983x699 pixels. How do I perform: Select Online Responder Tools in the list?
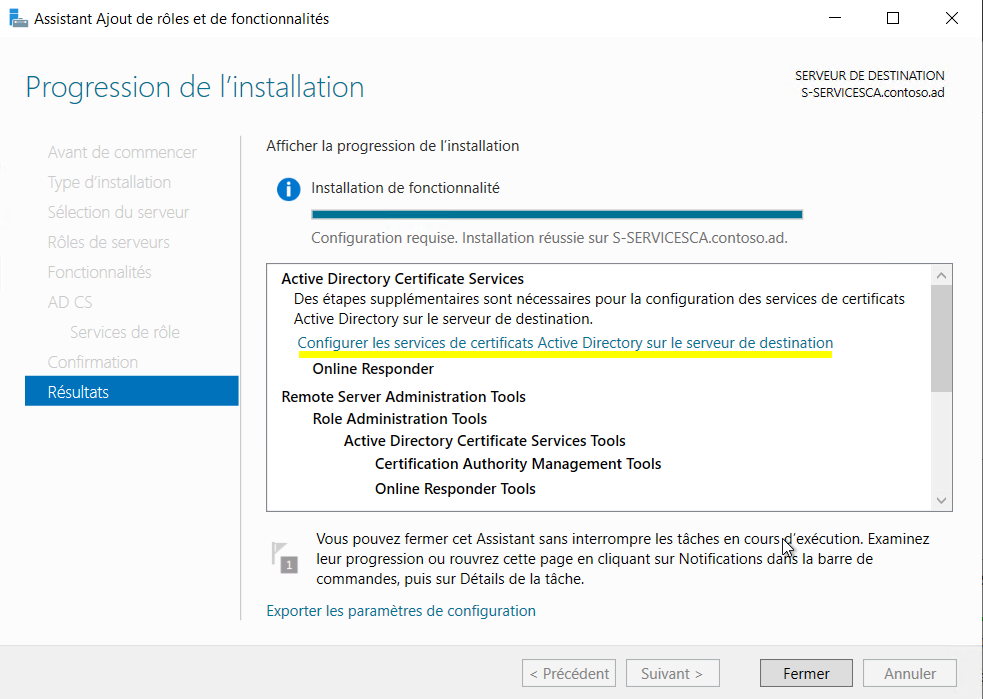[455, 488]
